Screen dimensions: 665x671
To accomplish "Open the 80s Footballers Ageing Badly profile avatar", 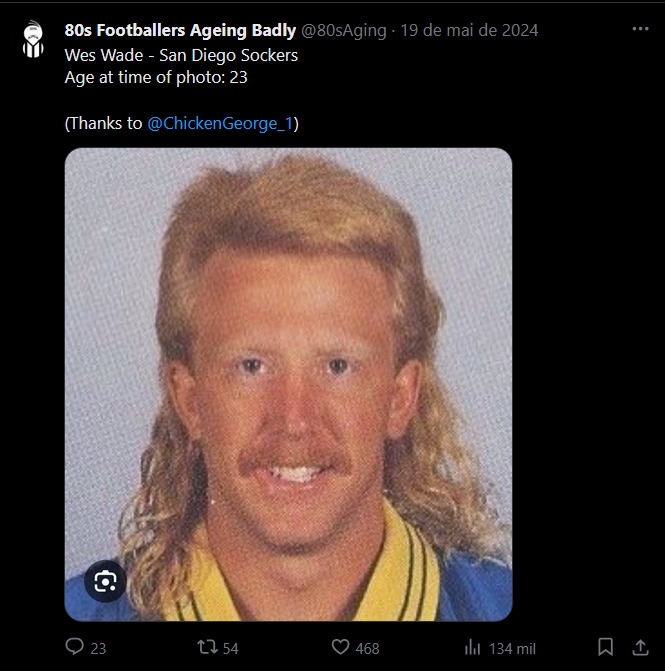I will (x=33, y=39).
